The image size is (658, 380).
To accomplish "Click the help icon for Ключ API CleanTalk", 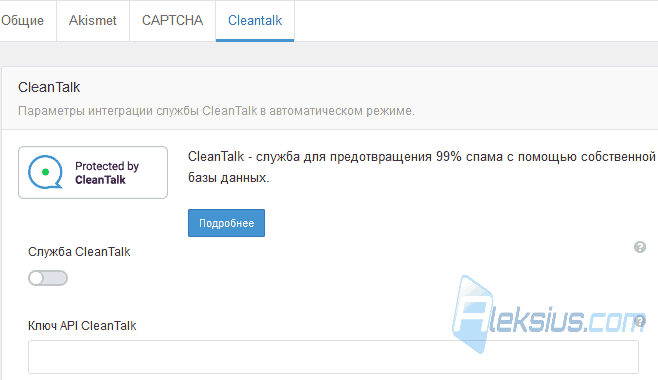I will click(640, 321).
